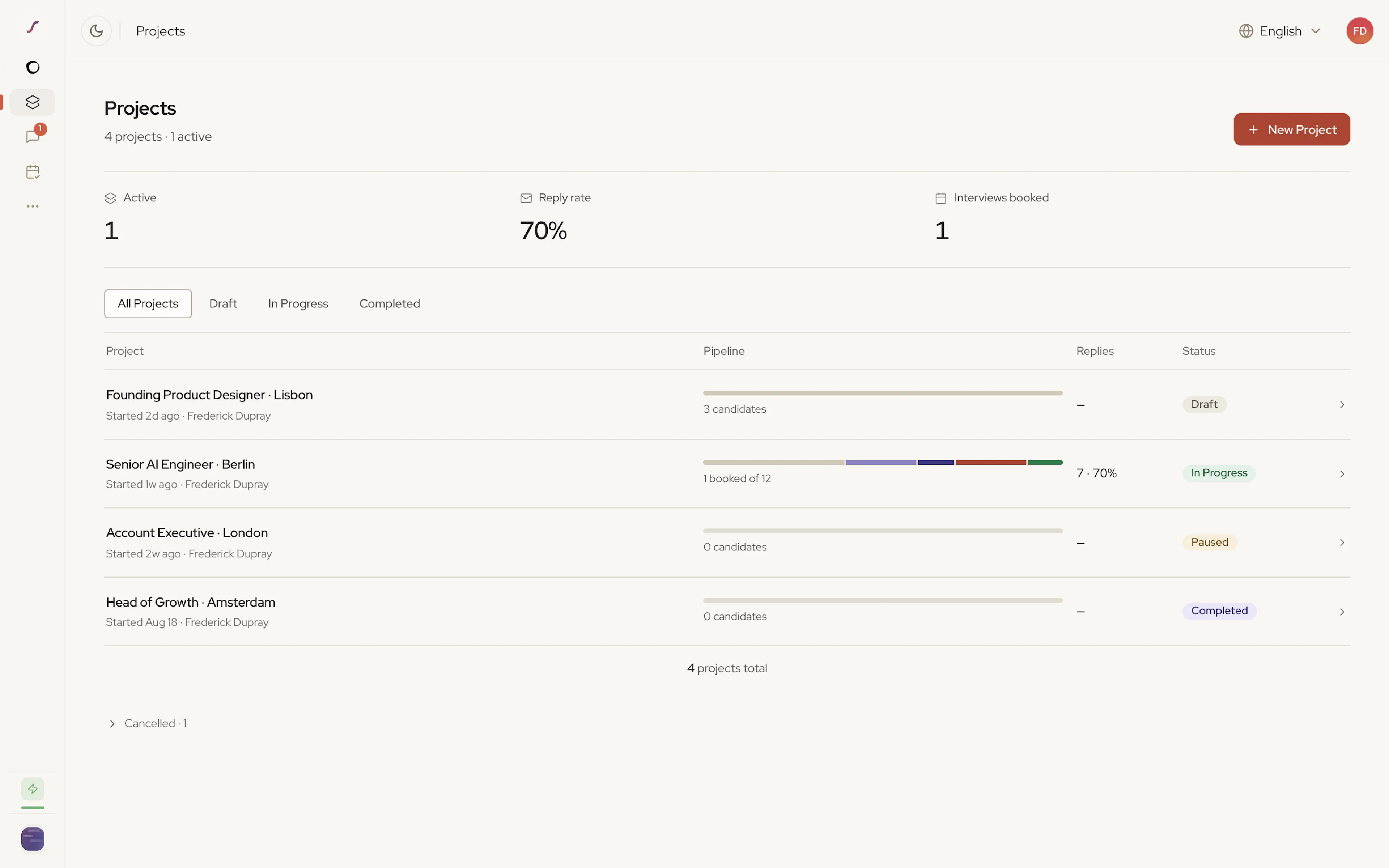This screenshot has width=1389, height=868.
Task: Click chevron arrow on the Head of Growth row
Action: tap(1342, 611)
